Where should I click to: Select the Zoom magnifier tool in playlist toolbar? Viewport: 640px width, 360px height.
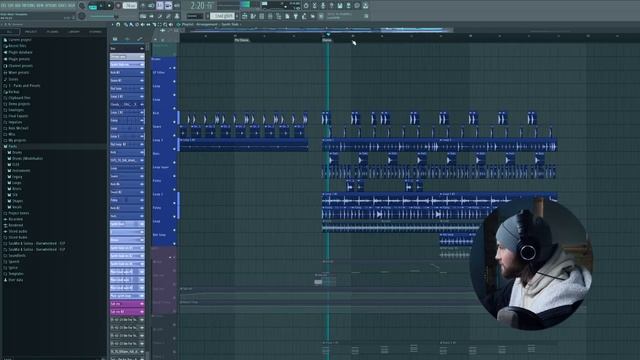(x=165, y=24)
